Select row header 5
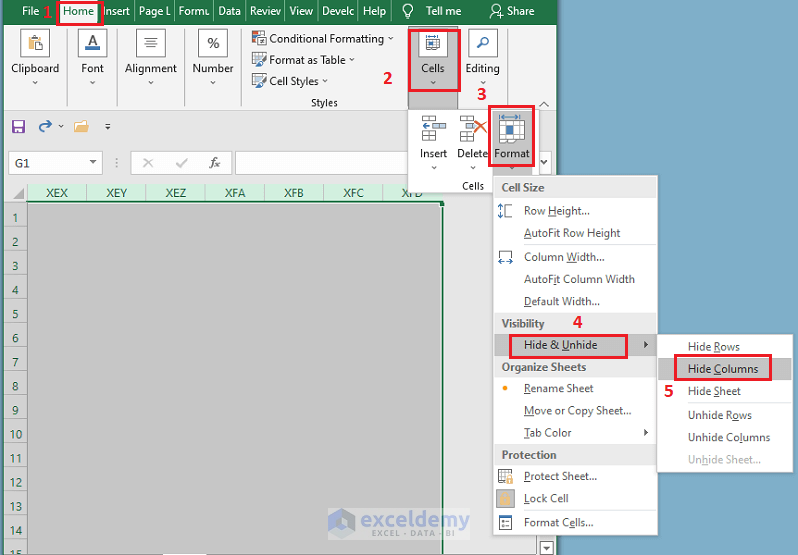 15,314
